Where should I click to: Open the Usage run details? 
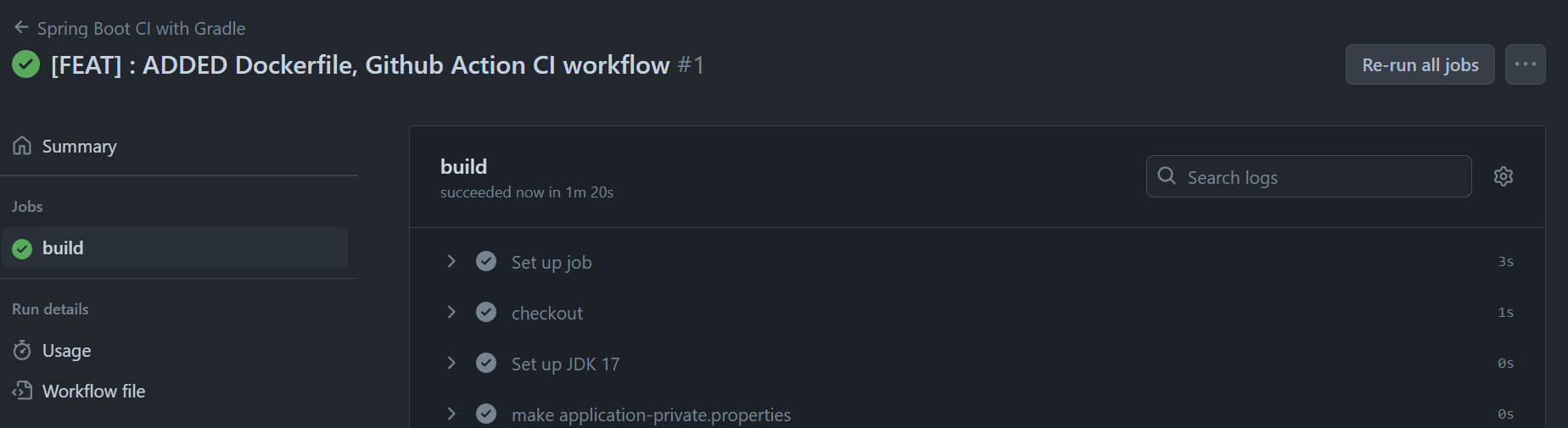(66, 350)
